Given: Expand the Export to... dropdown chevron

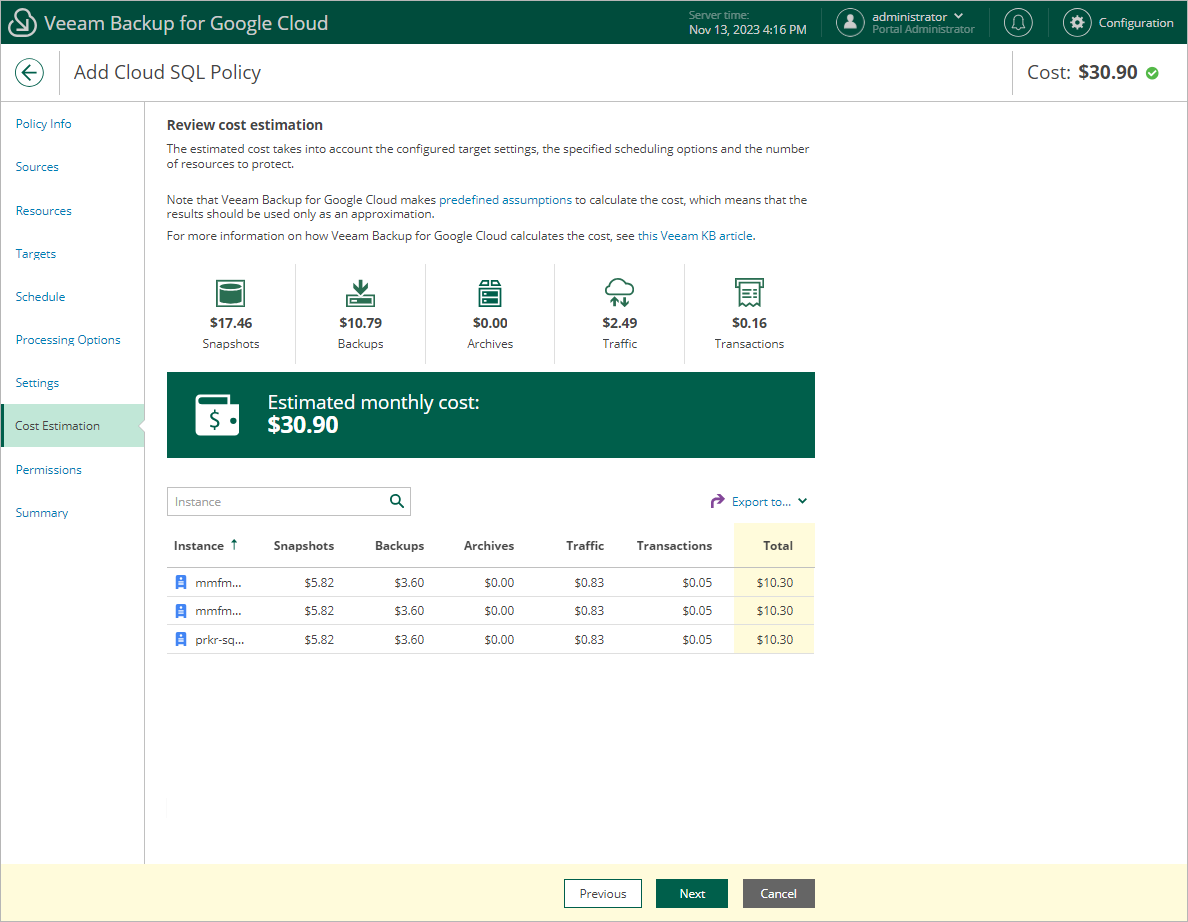Looking at the screenshot, I should (x=802, y=501).
